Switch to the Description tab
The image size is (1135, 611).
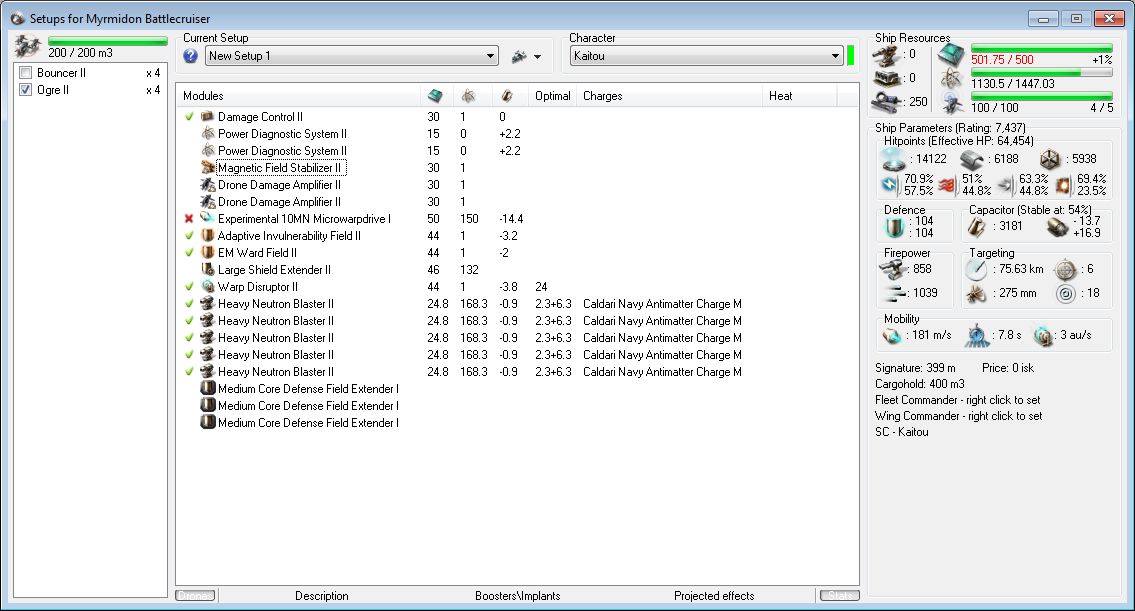click(321, 596)
